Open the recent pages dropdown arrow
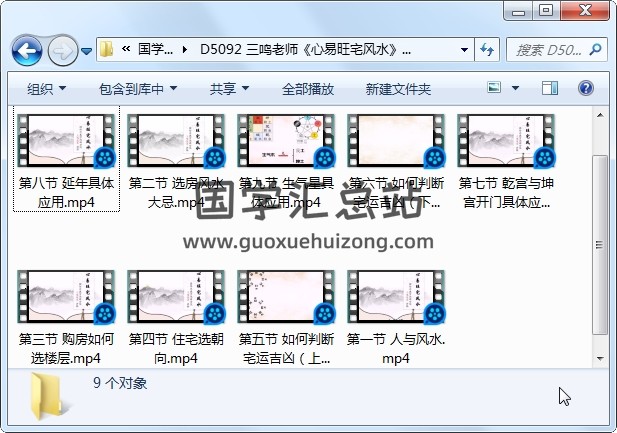 tap(87, 51)
